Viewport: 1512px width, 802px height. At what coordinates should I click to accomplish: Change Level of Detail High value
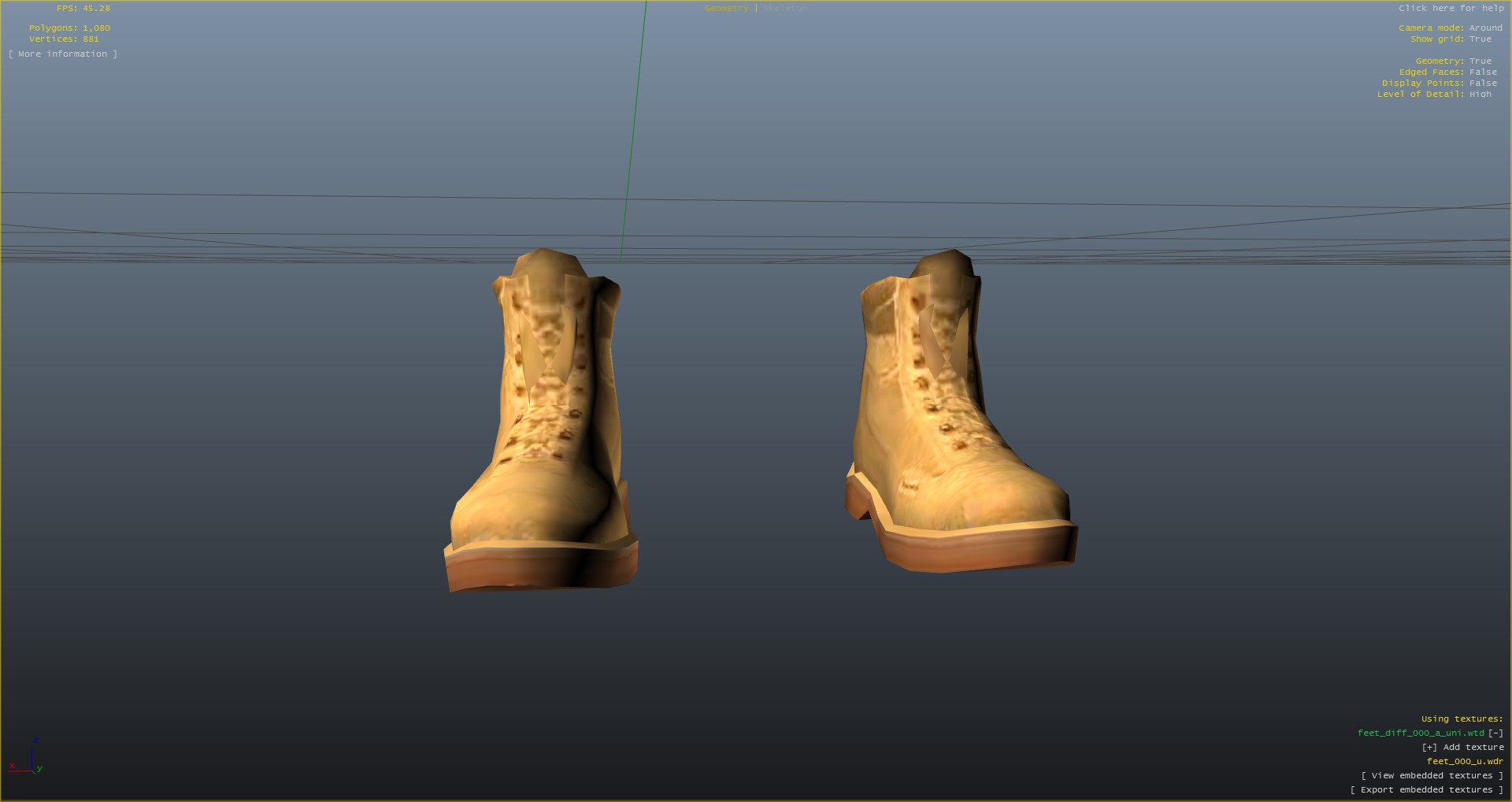pos(1480,94)
